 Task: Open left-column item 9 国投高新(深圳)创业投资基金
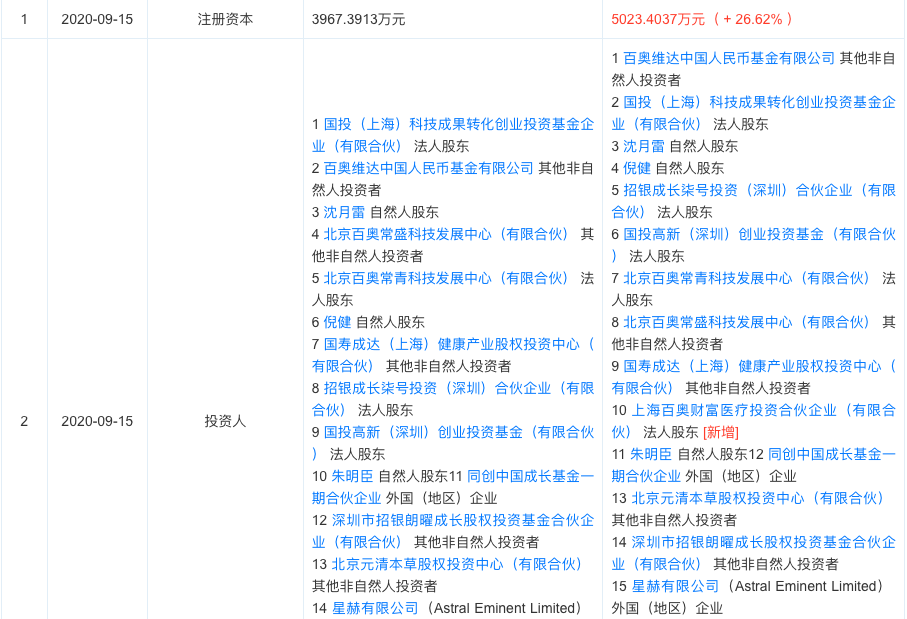coord(458,432)
